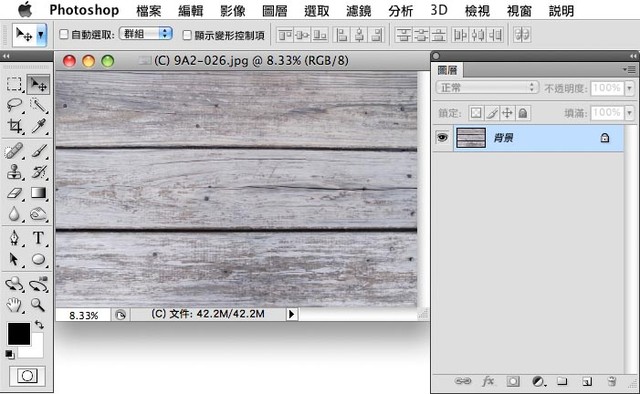Image resolution: width=640 pixels, height=394 pixels.
Task: Select the 3D Orbit camera tool
Action: point(38,284)
